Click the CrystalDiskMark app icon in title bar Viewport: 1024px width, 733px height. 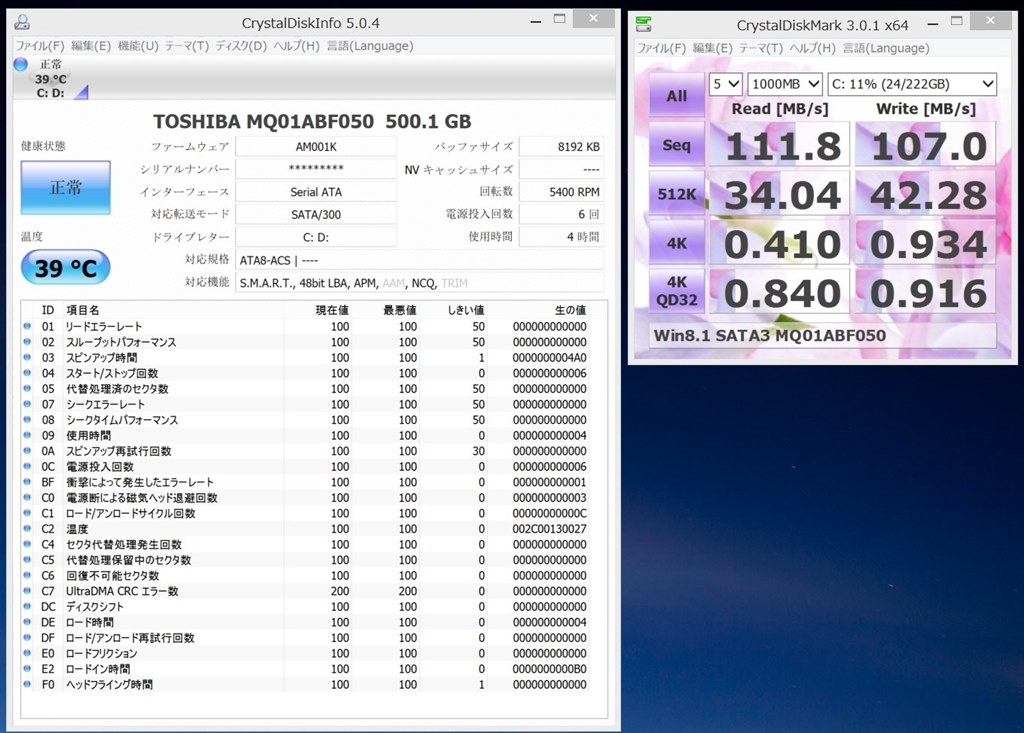(x=643, y=25)
